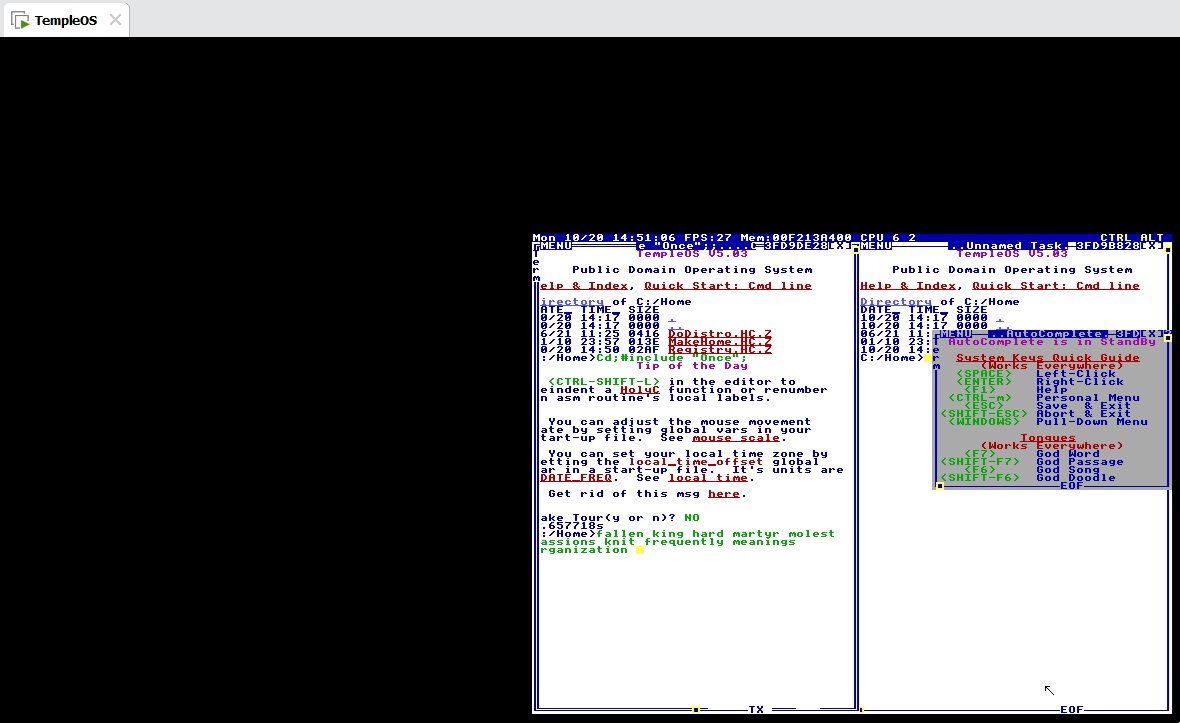Follow the mouse scale link
The height and width of the screenshot is (723, 1180).
tap(735, 438)
